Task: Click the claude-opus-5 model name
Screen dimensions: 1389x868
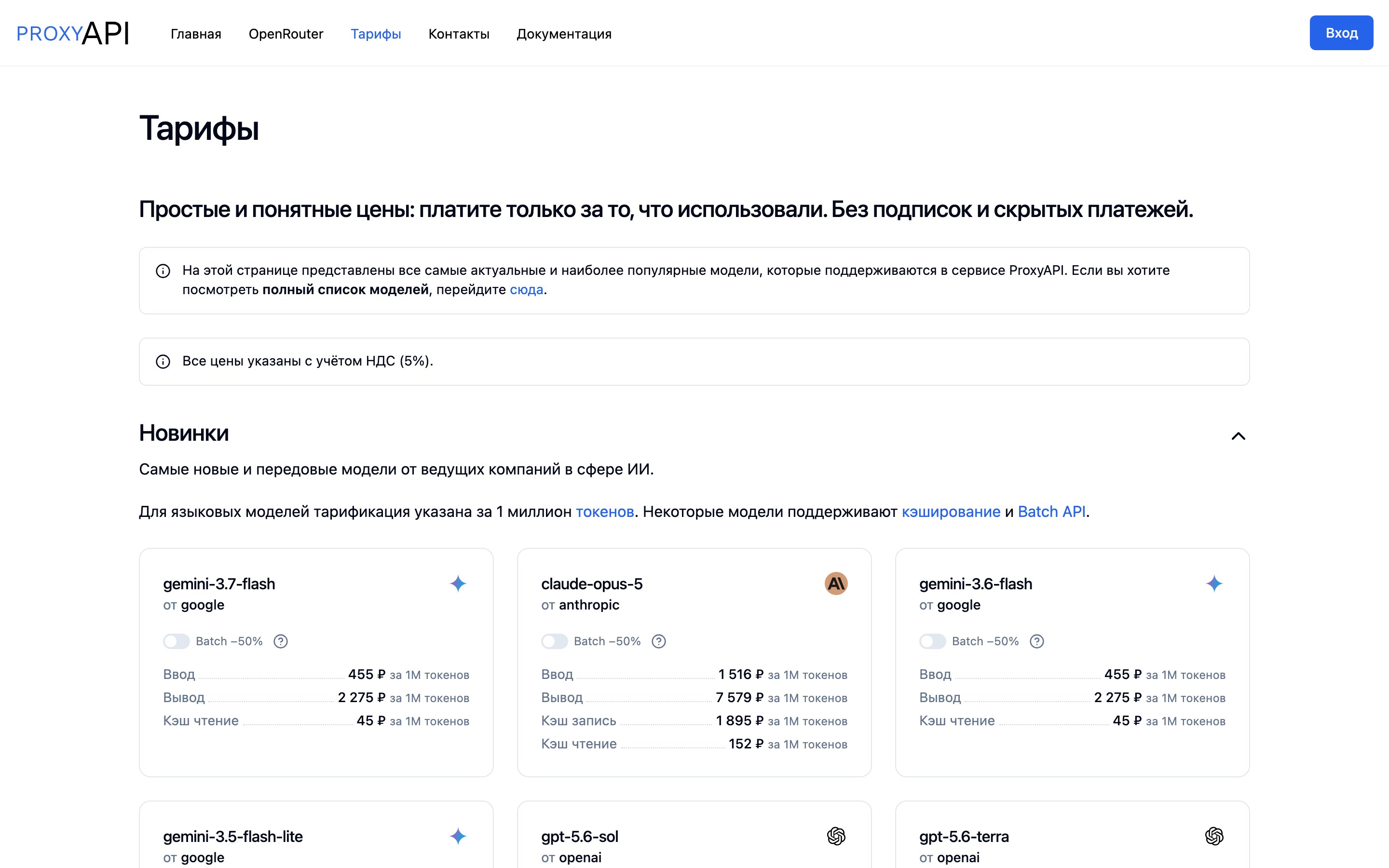Action: [592, 584]
